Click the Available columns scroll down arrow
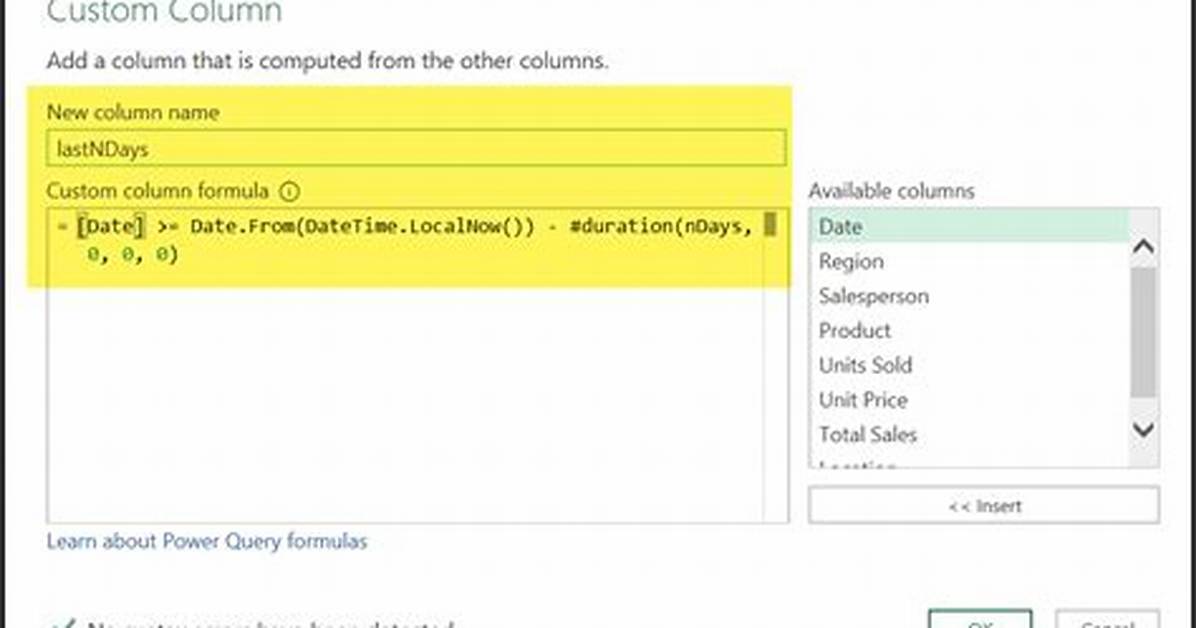 point(1143,430)
